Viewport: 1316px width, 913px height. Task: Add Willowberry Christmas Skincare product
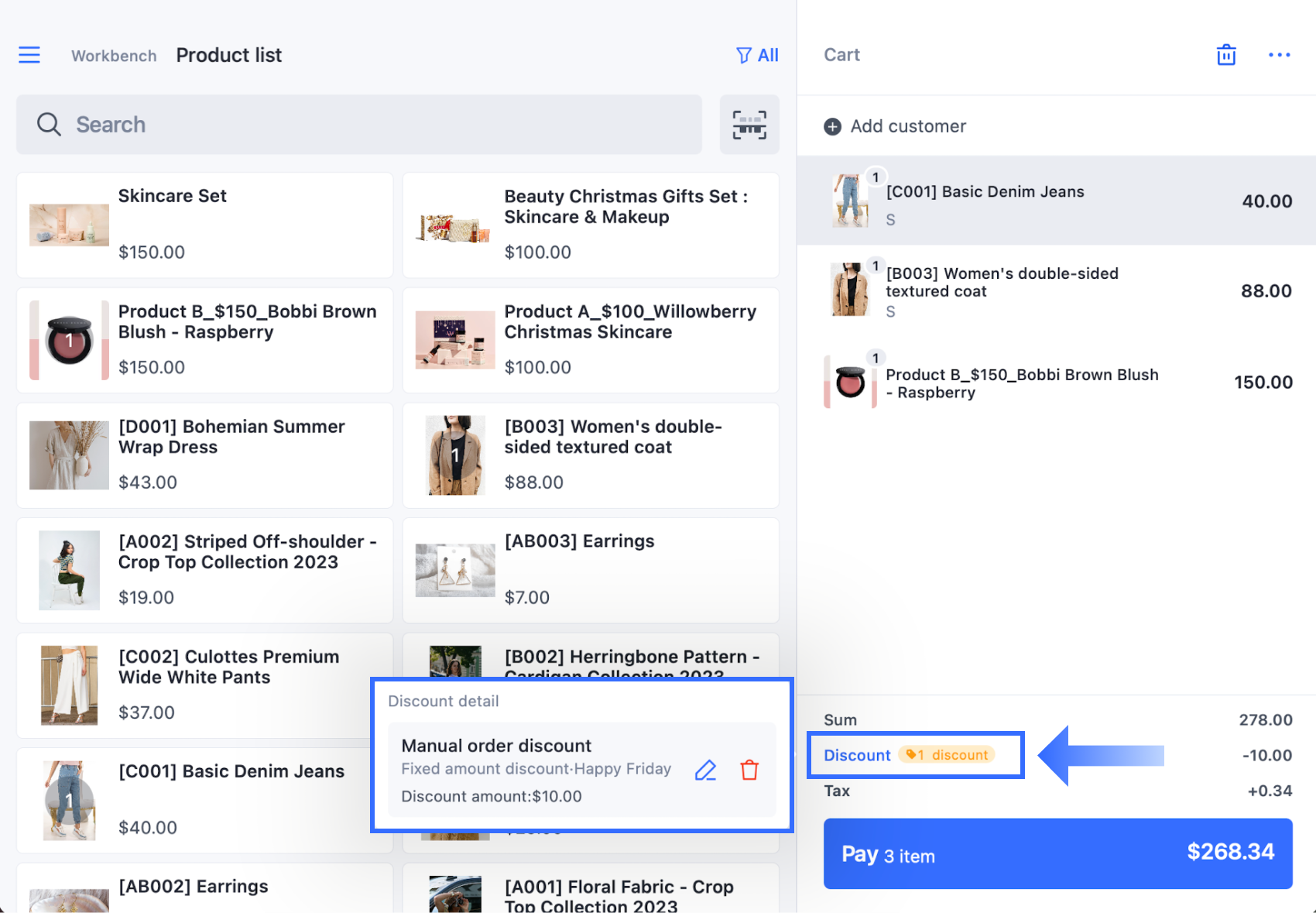[x=591, y=341]
